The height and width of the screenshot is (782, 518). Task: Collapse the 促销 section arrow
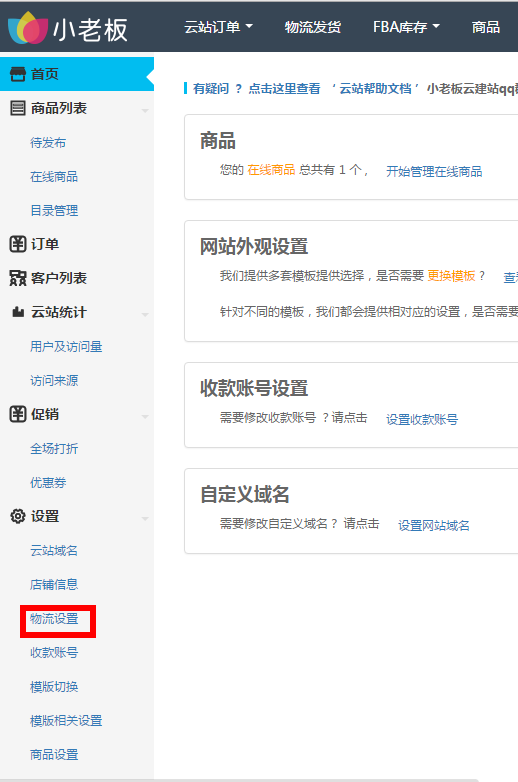[x=145, y=416]
